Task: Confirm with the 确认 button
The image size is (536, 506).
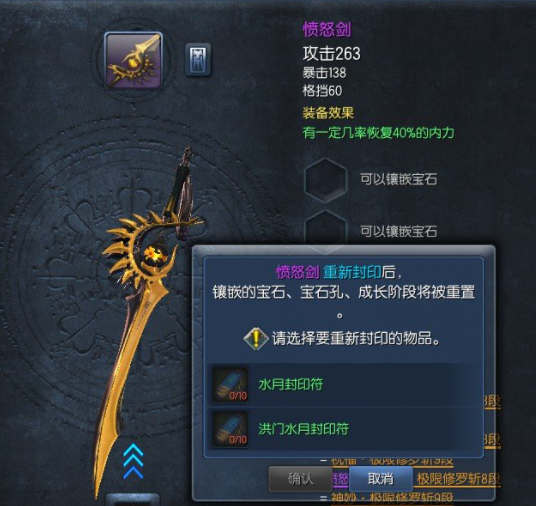Action: (300, 479)
